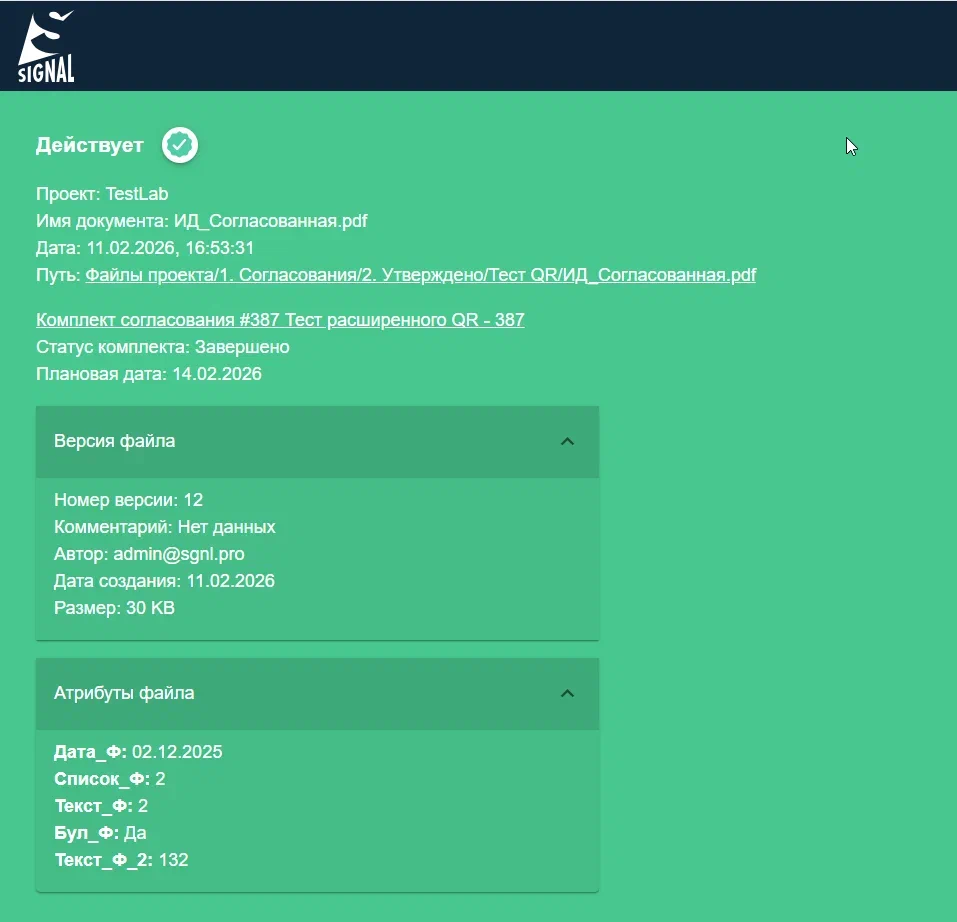Click the Действует status heading

click(90, 145)
